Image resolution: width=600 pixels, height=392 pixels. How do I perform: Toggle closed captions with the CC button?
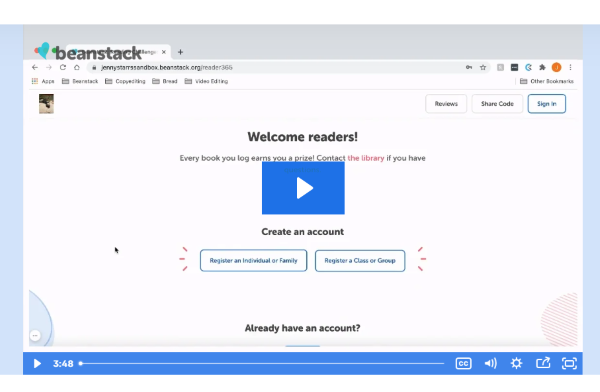coord(463,363)
